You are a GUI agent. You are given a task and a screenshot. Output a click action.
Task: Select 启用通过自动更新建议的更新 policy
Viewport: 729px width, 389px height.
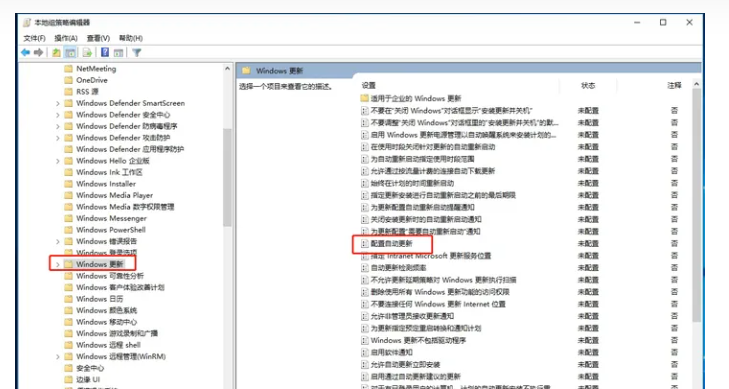point(415,376)
